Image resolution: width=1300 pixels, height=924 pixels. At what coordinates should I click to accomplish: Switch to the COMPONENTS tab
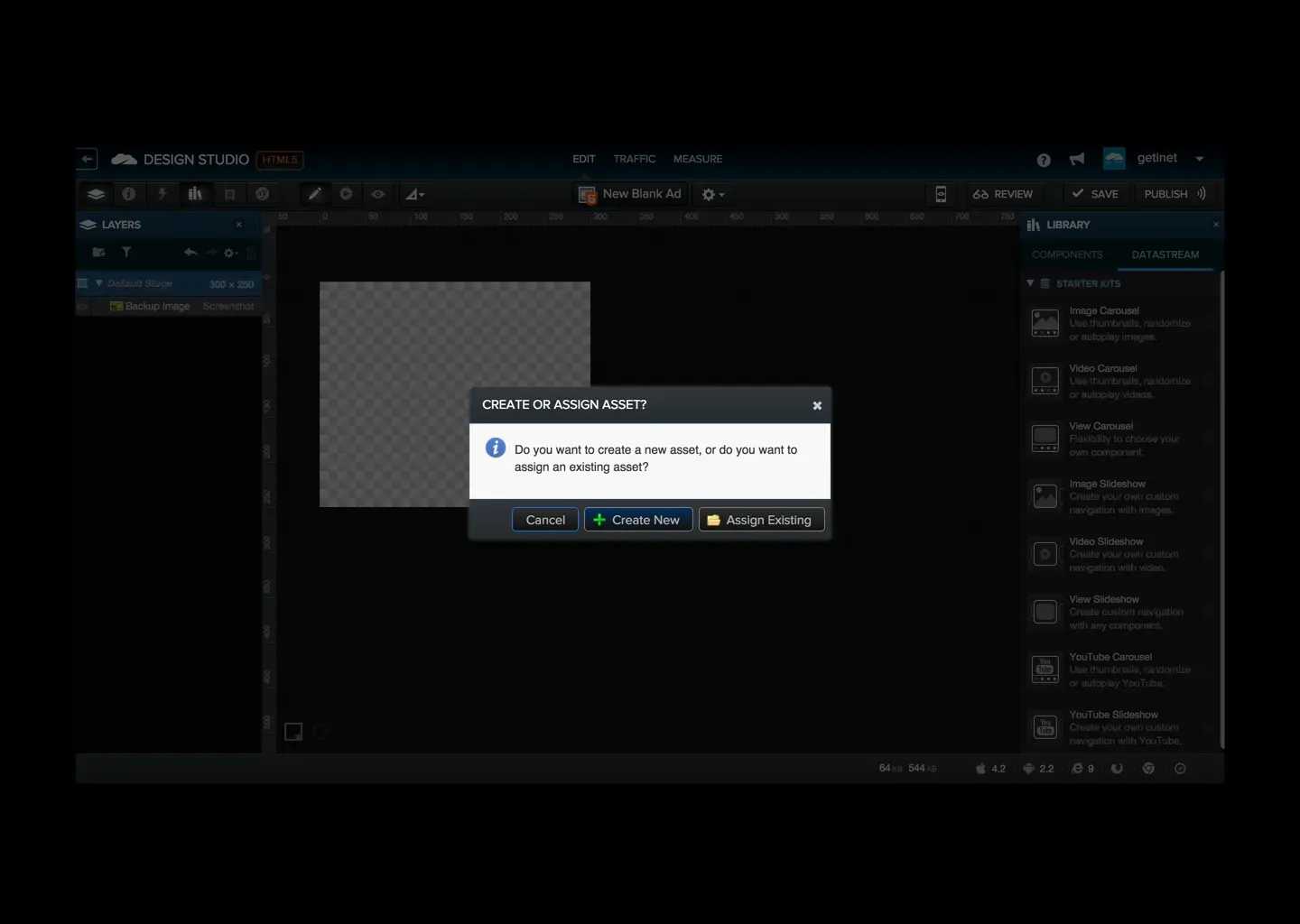pyautogui.click(x=1067, y=254)
